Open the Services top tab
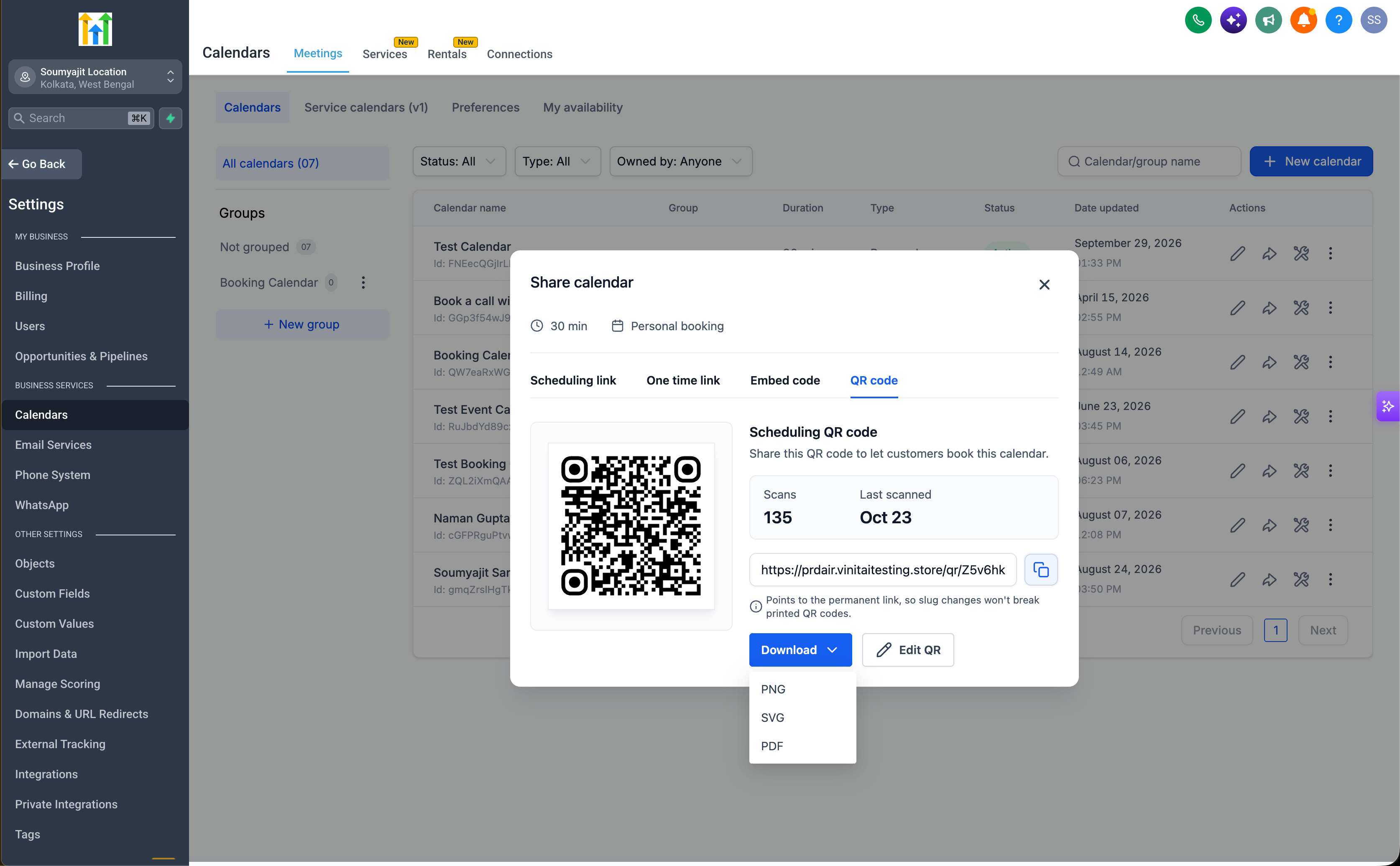This screenshot has width=1400, height=866. click(385, 54)
